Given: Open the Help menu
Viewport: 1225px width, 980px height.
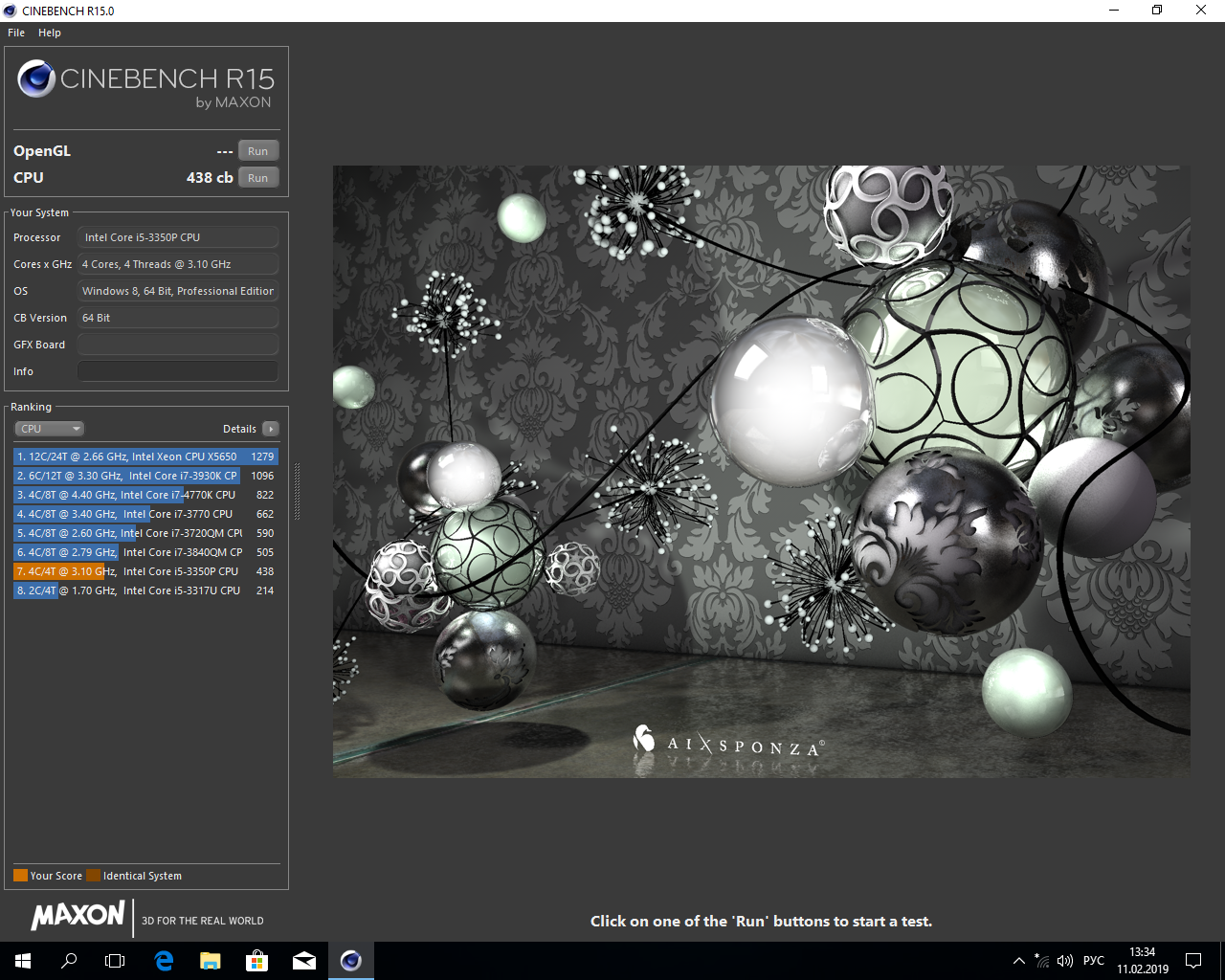Looking at the screenshot, I should [50, 33].
